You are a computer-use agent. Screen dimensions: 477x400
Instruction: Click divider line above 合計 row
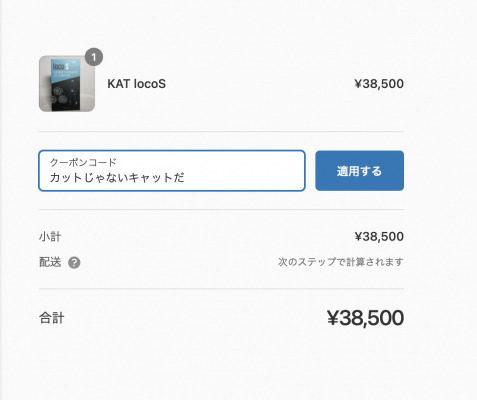[x=221, y=289]
